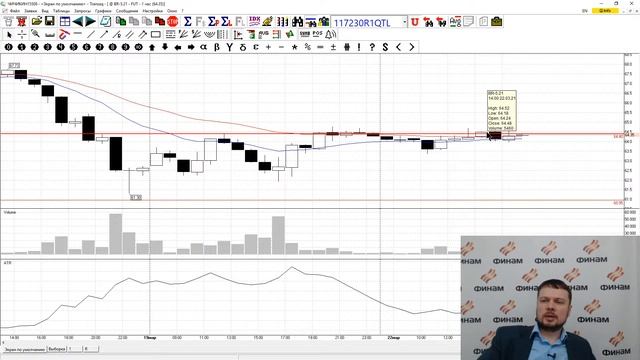Screen dimensions: 640x360
Task: Go forward with the dark right triangle arrow
Action: pyautogui.click(x=90, y=21)
